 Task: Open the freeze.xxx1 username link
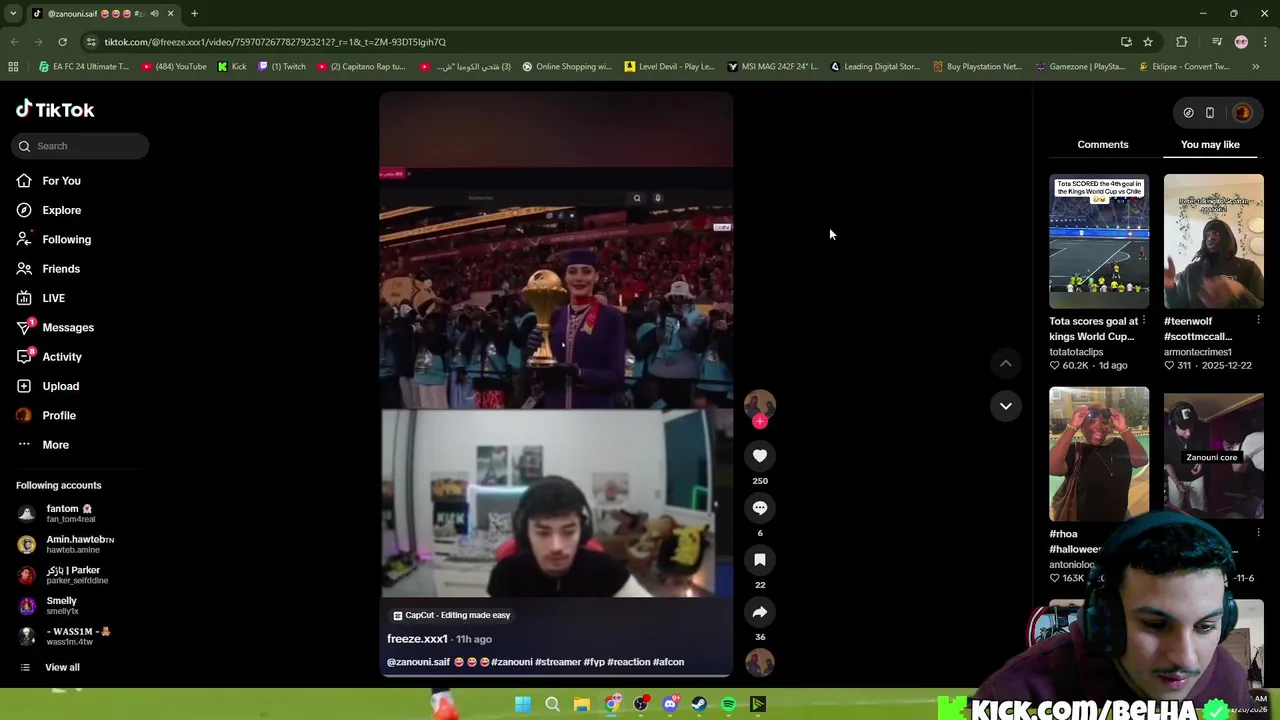tap(417, 639)
